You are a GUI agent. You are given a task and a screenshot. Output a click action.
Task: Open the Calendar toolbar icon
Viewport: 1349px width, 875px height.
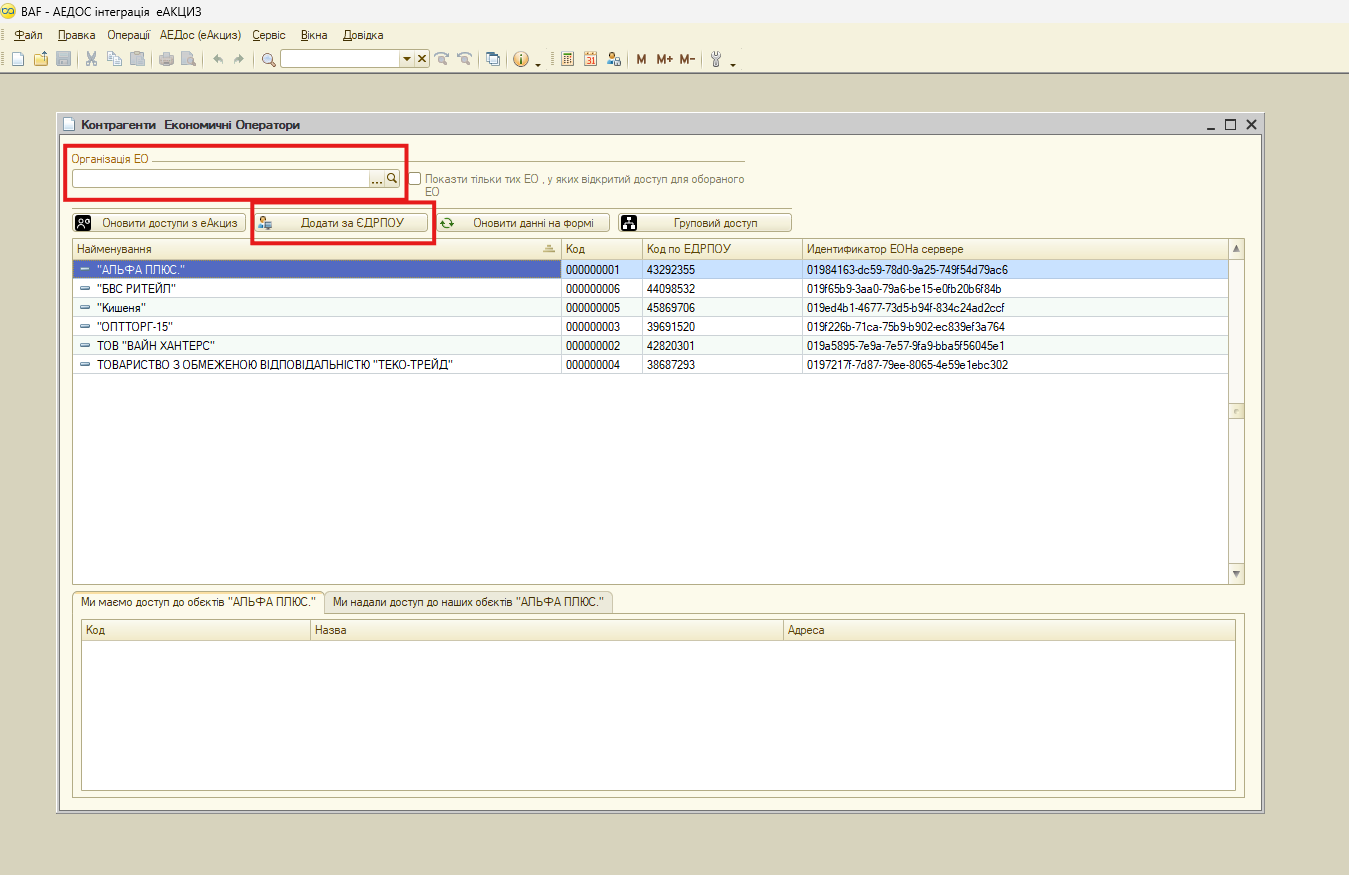click(591, 59)
